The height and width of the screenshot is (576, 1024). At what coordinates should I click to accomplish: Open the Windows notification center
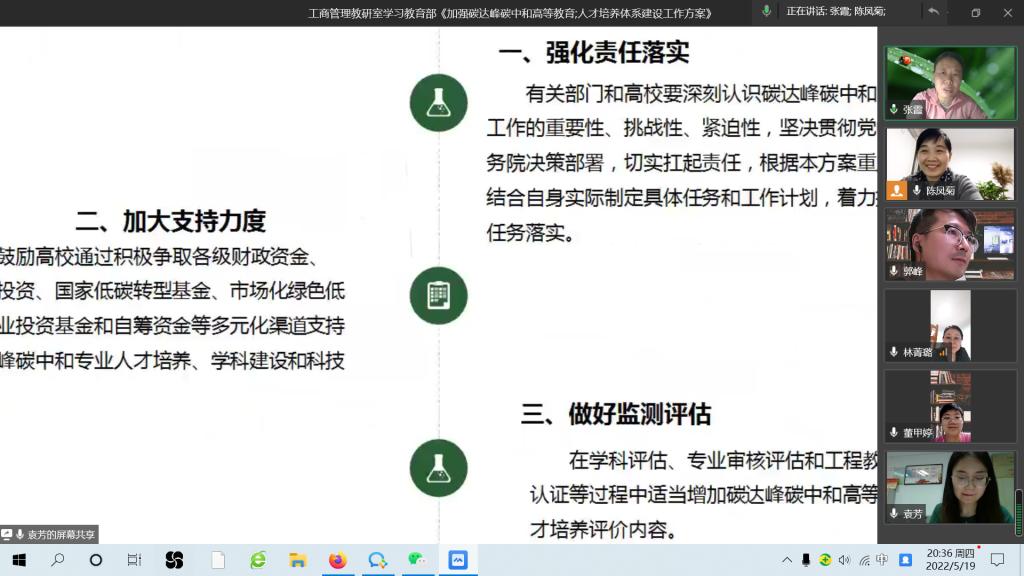[1002, 560]
